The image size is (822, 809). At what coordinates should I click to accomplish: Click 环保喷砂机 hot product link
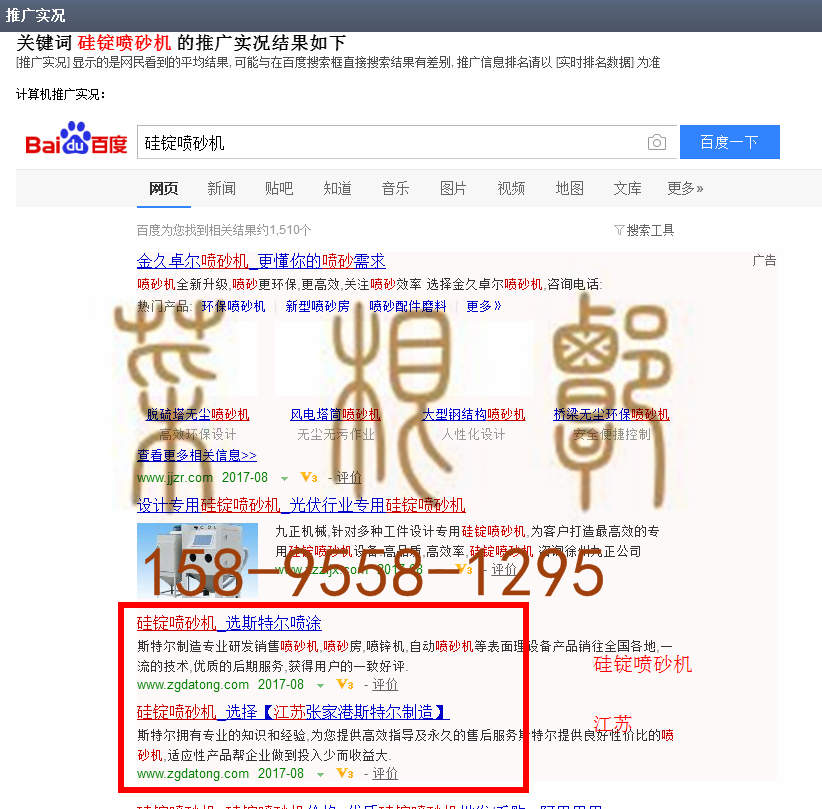pos(233,306)
